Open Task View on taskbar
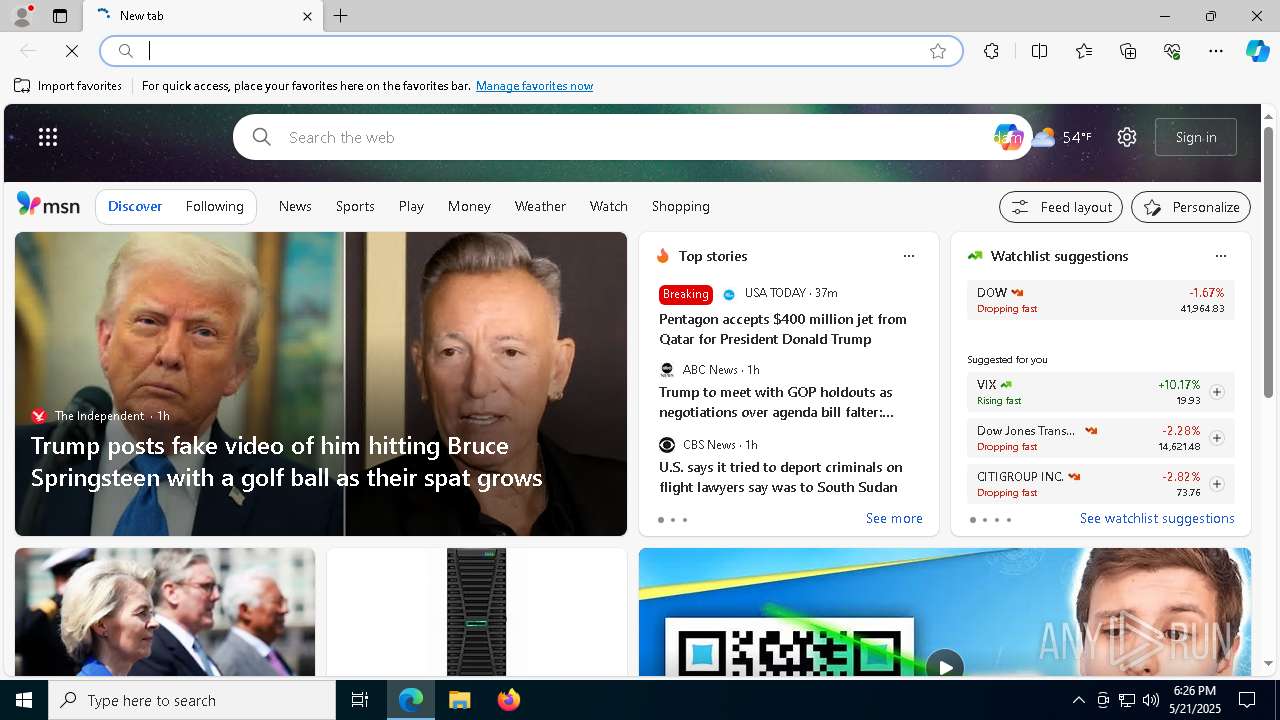 (x=360, y=700)
